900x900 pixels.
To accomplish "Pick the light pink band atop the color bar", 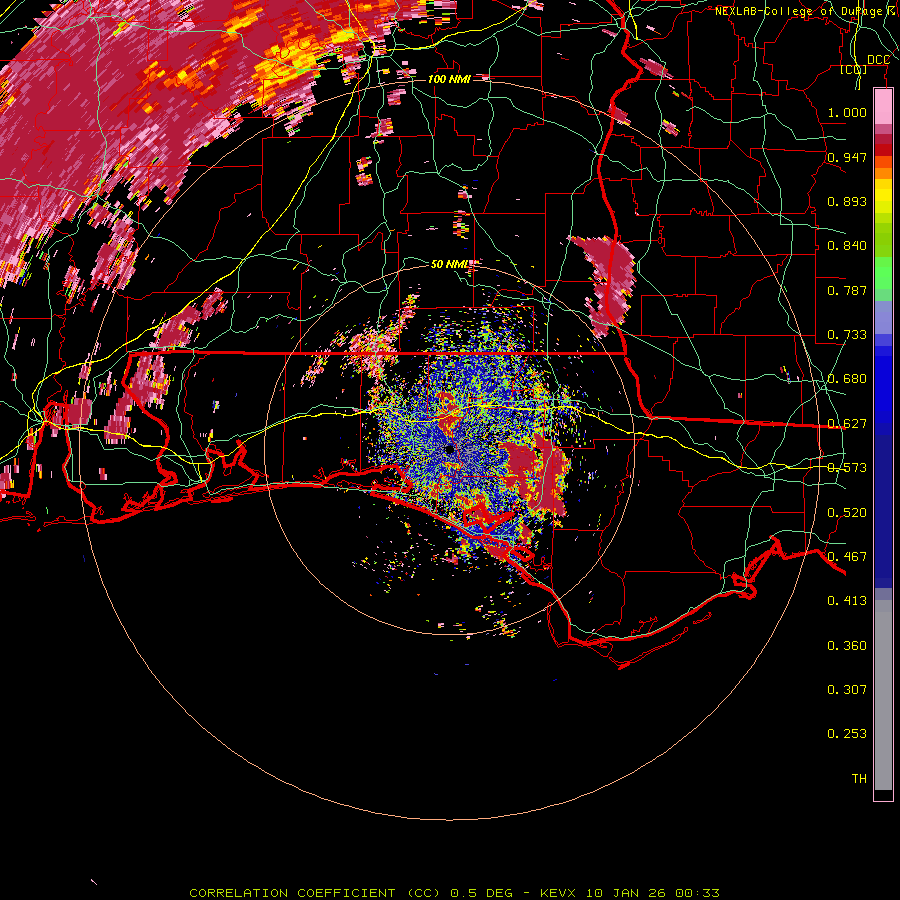I will (883, 107).
